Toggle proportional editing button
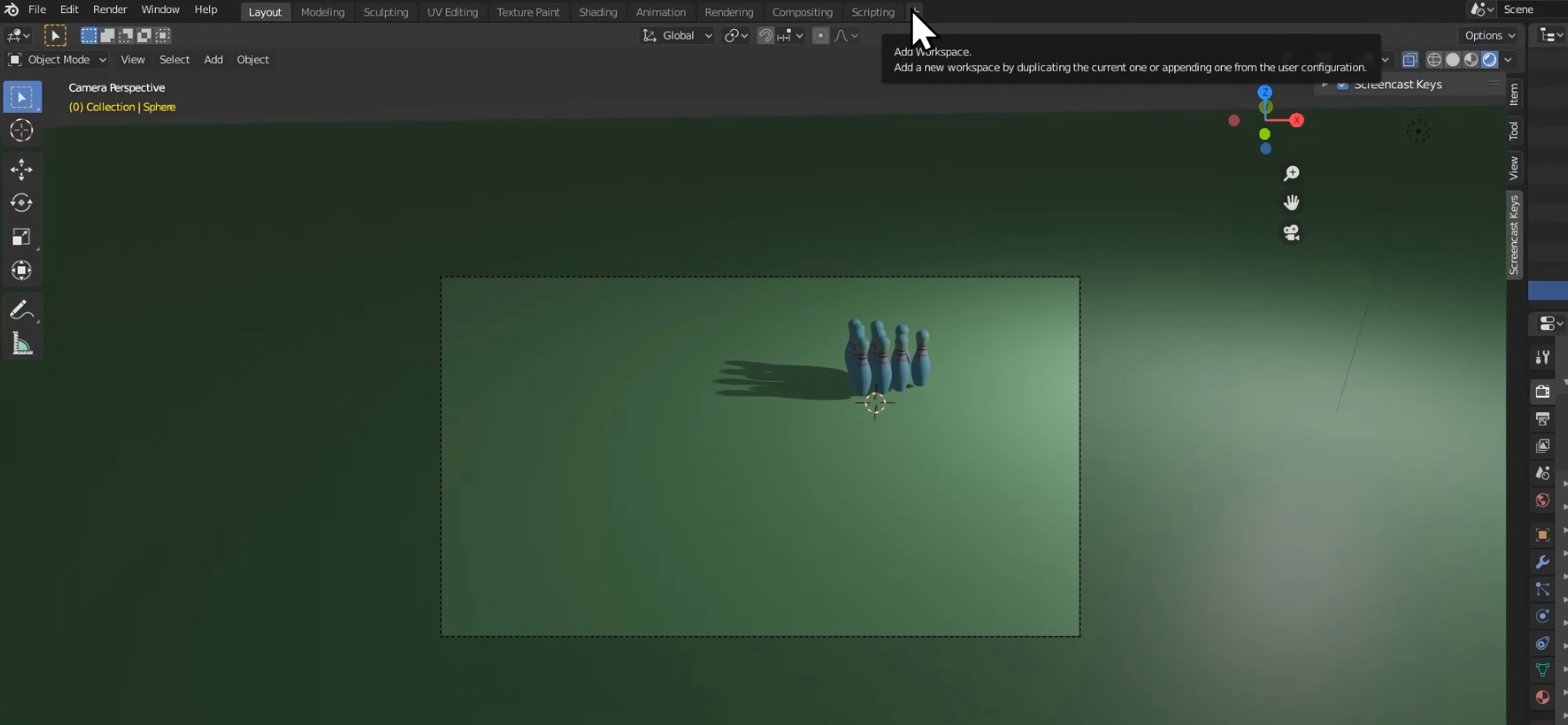 point(820,36)
